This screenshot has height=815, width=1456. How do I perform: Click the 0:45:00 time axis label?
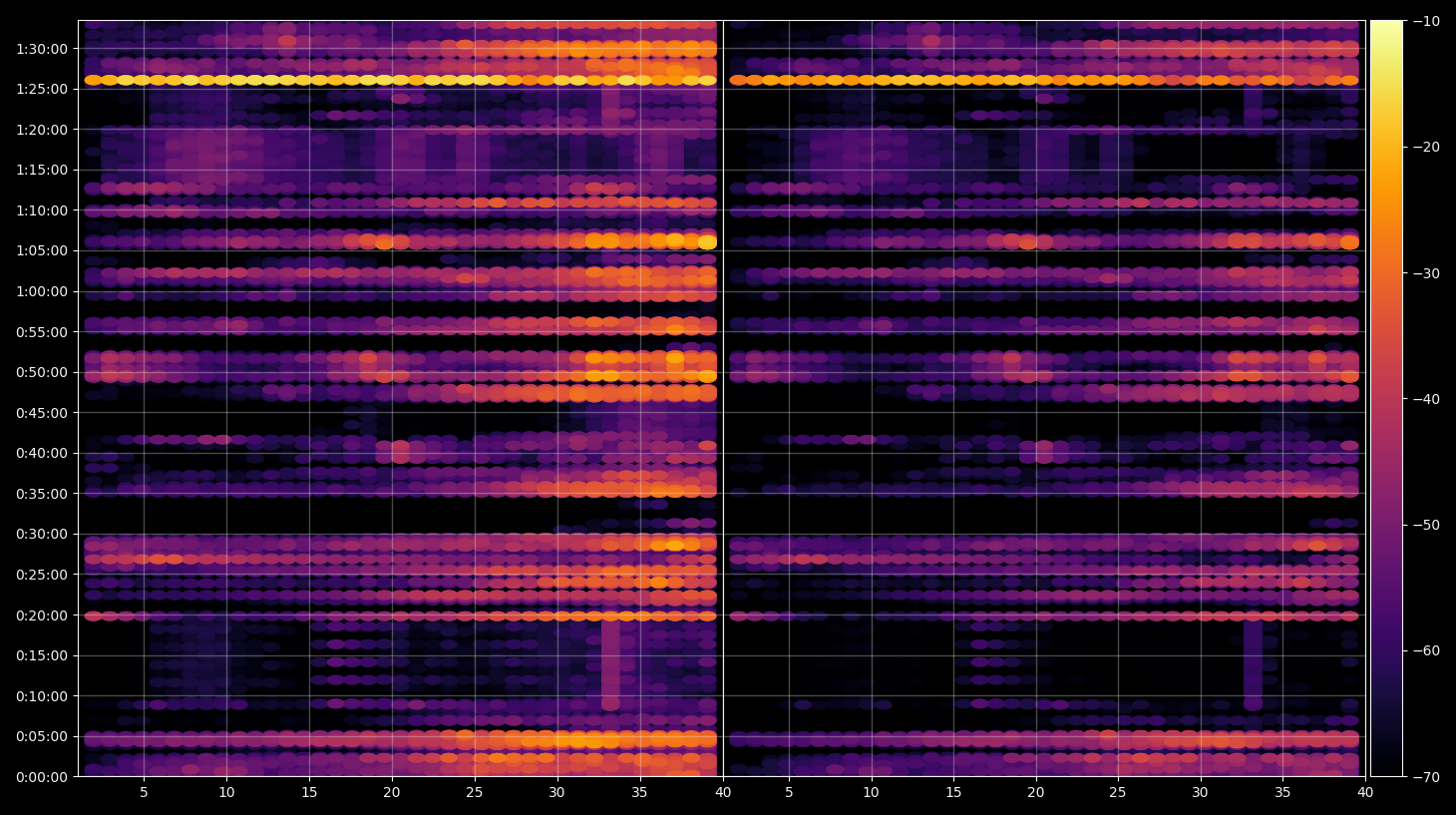click(x=42, y=413)
